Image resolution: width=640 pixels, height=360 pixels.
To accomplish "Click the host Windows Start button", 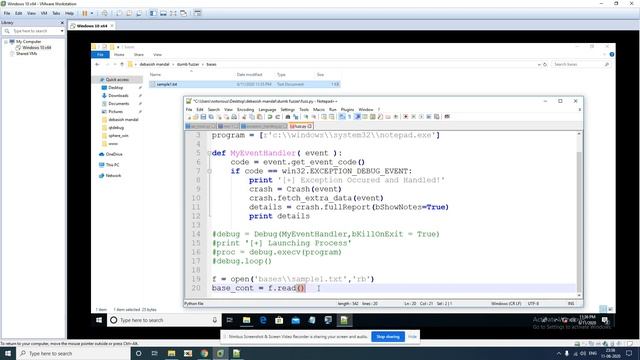I will click(x=8, y=353).
